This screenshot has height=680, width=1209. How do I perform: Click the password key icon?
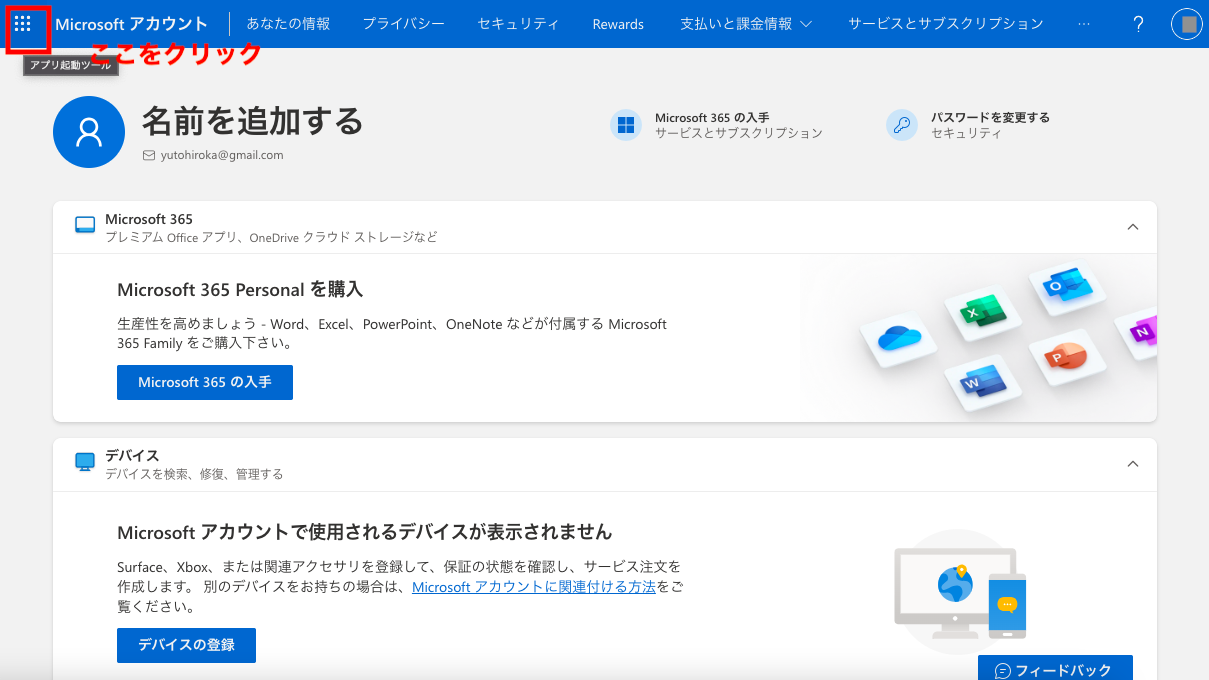coord(900,124)
